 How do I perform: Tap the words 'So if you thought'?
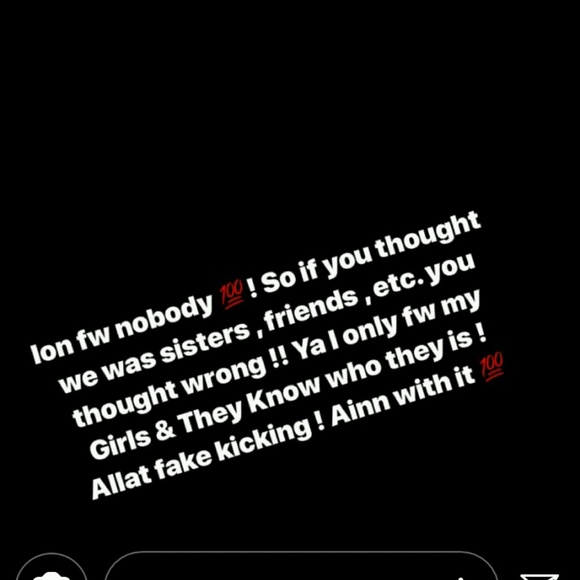point(372,253)
